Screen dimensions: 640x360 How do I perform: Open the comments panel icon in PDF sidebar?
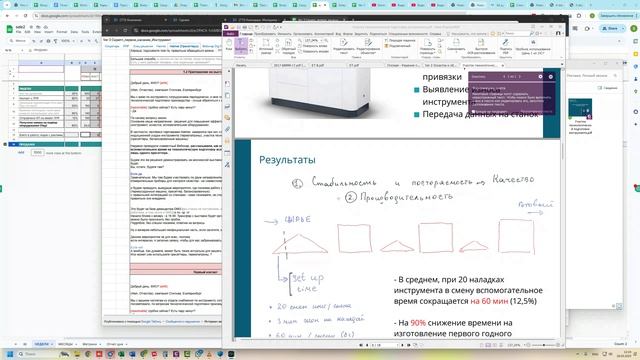(x=228, y=118)
